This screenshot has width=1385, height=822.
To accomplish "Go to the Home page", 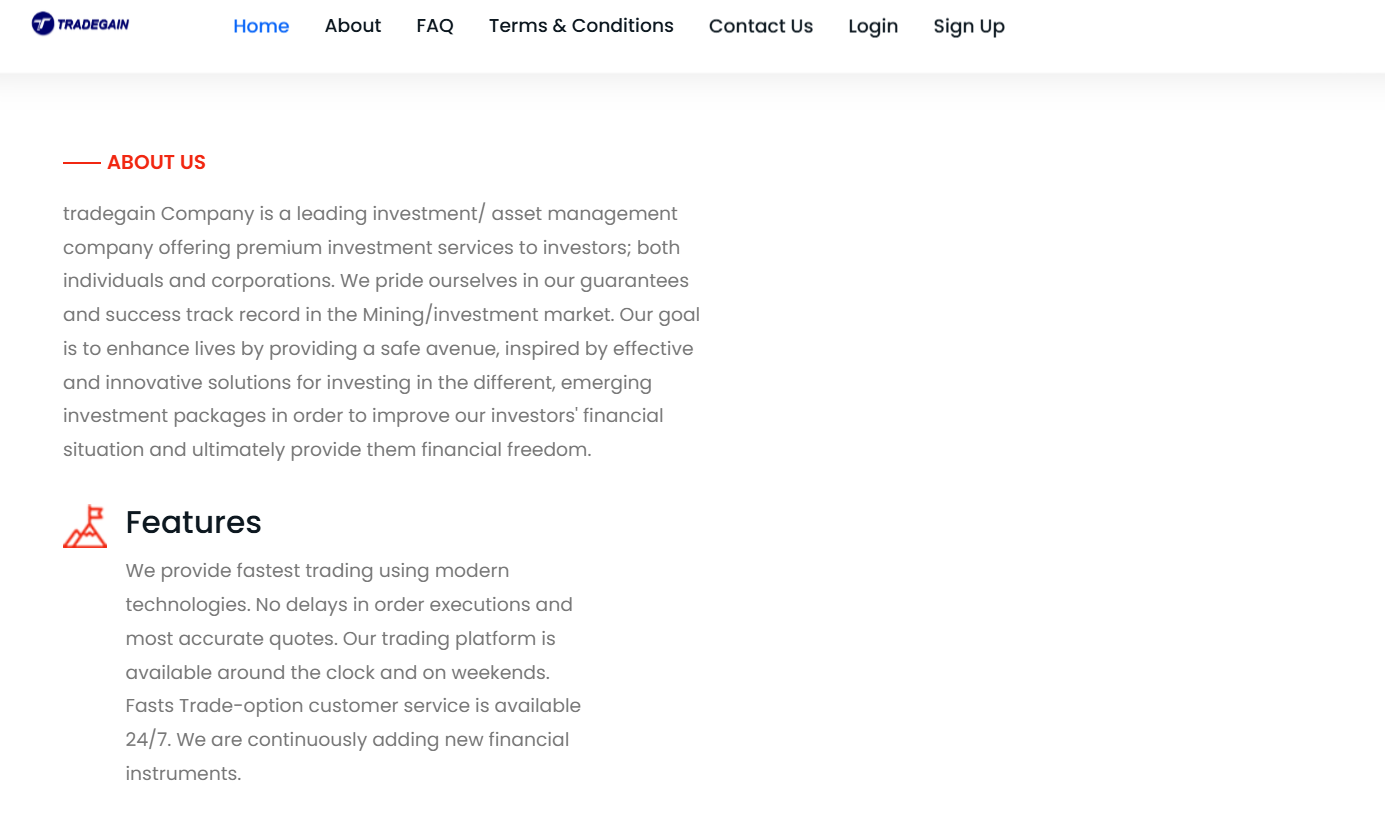I will tap(261, 26).
